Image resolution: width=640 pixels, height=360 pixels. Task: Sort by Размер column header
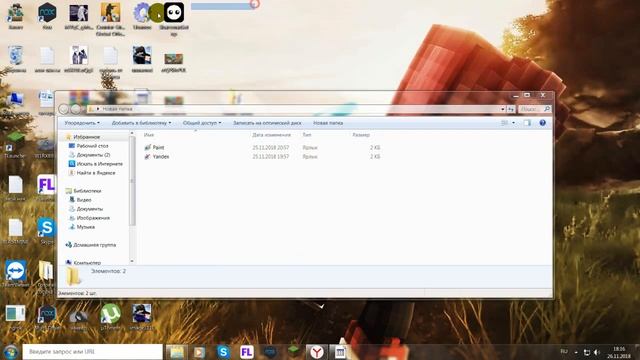pyautogui.click(x=361, y=135)
